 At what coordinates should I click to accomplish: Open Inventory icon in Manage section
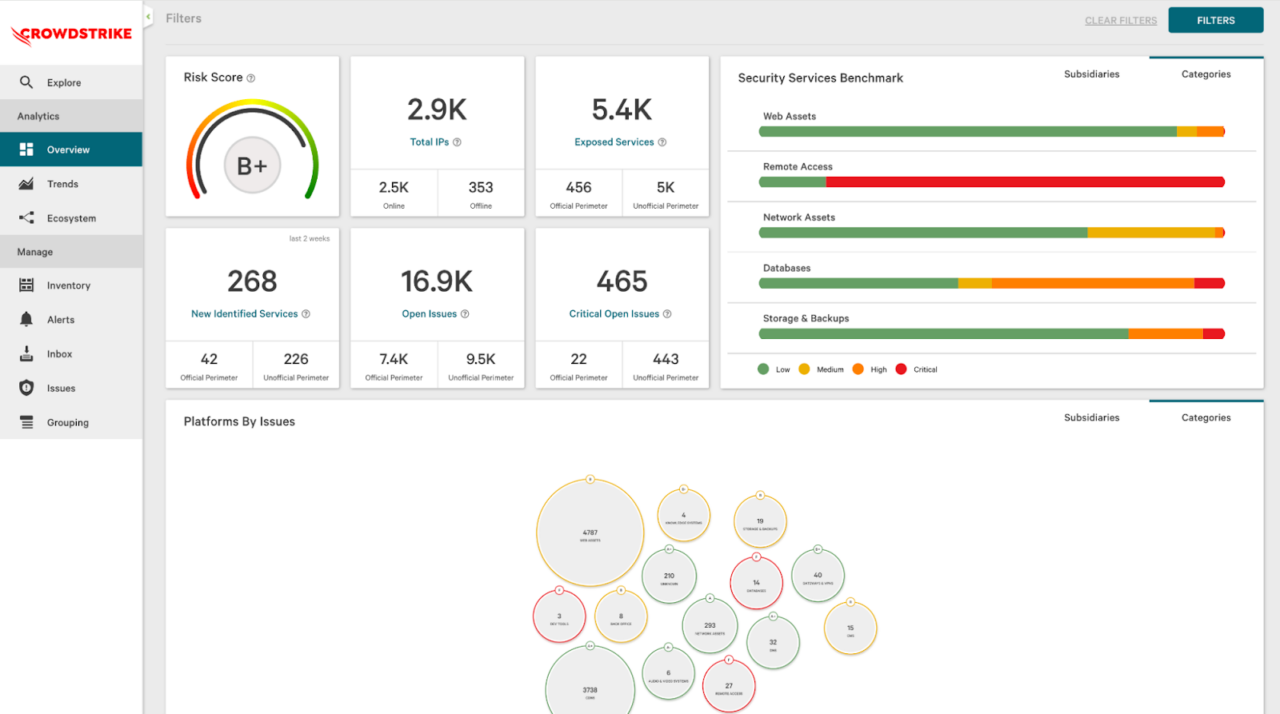(x=27, y=286)
